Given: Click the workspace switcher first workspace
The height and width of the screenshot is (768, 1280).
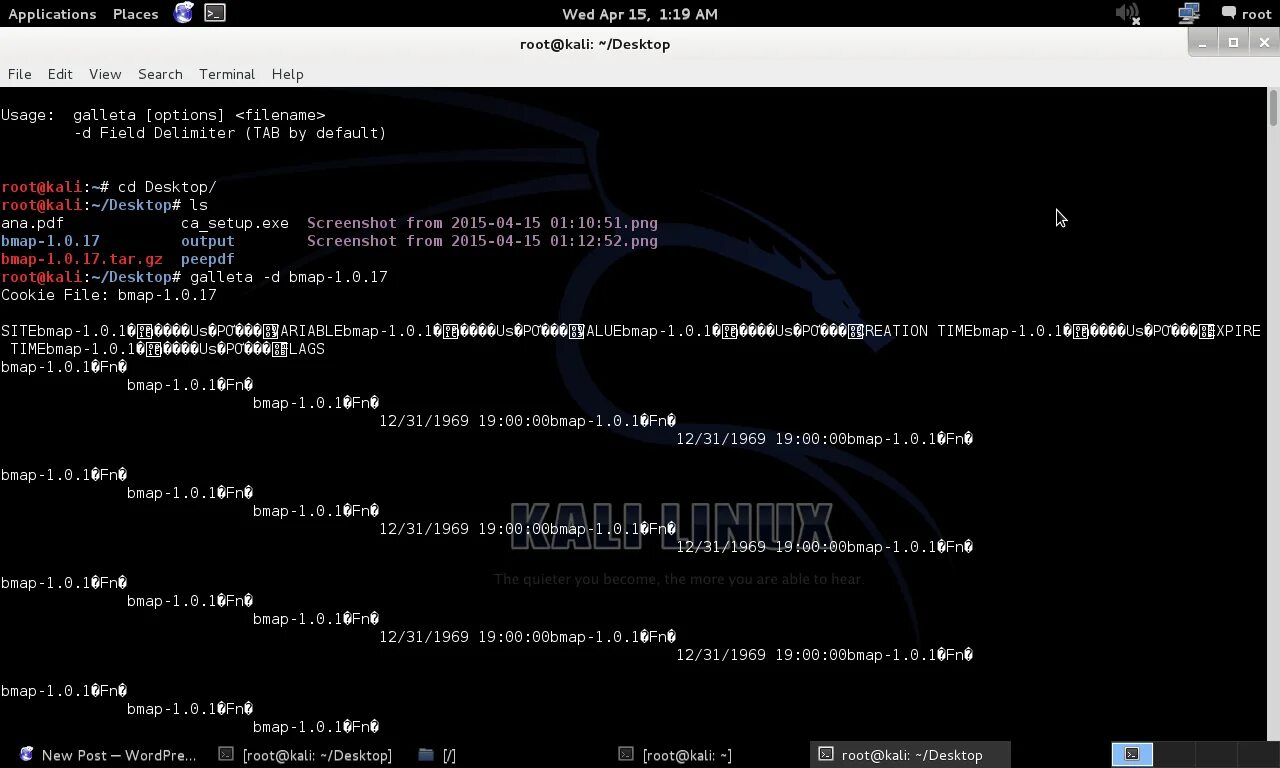Looking at the screenshot, I should pos(1132,754).
